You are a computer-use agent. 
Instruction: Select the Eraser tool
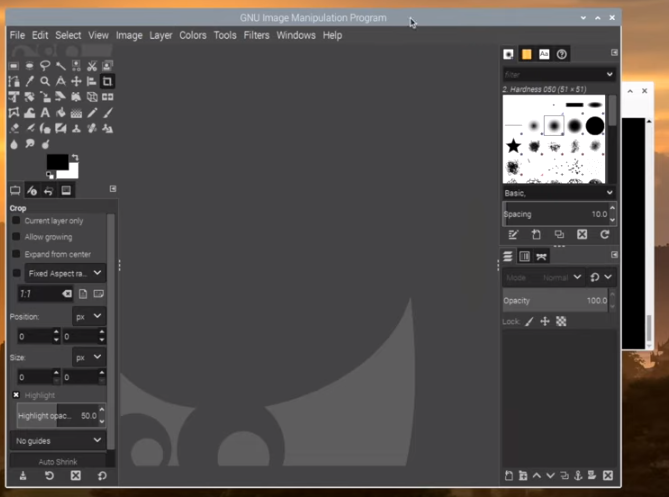click(x=14, y=128)
